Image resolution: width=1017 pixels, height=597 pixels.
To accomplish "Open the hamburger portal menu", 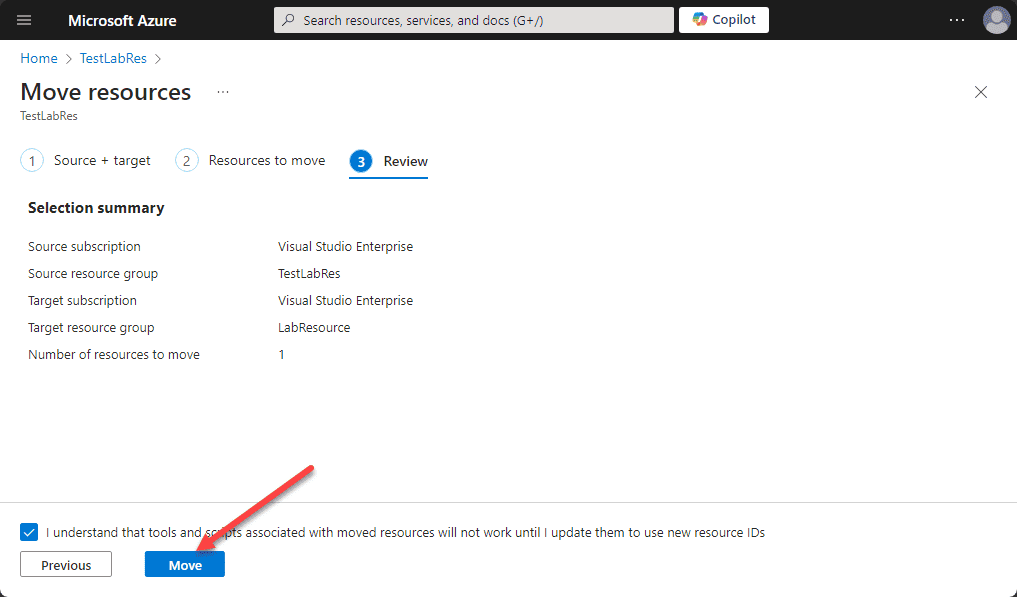I will point(24,20).
